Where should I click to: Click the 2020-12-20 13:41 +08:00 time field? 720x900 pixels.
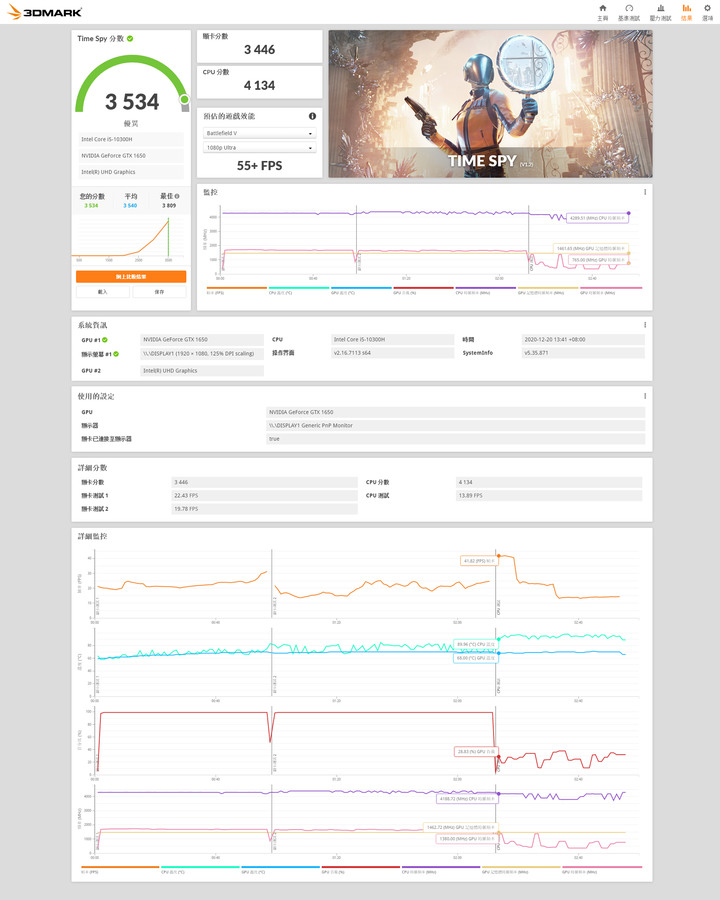[583, 340]
